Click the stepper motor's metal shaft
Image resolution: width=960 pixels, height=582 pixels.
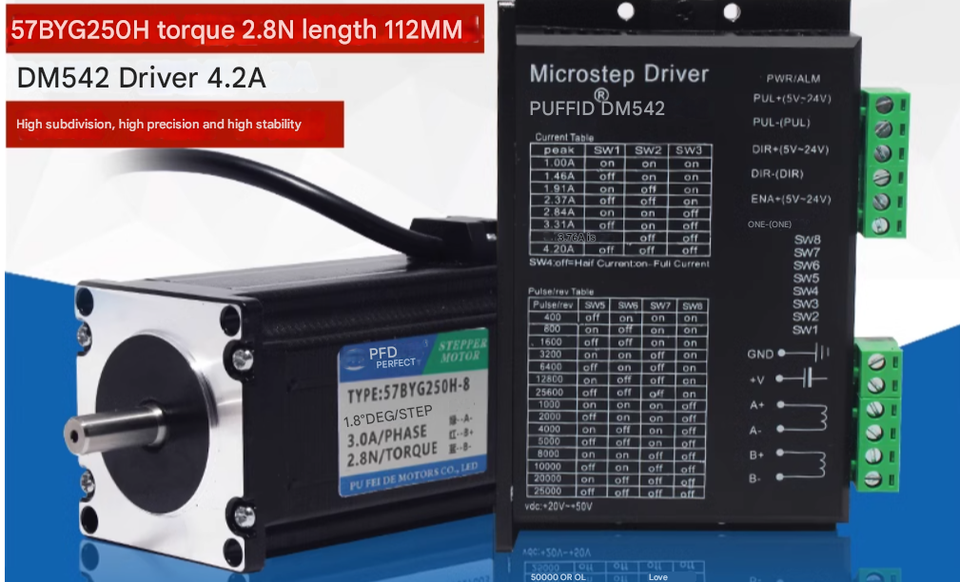coord(114,428)
